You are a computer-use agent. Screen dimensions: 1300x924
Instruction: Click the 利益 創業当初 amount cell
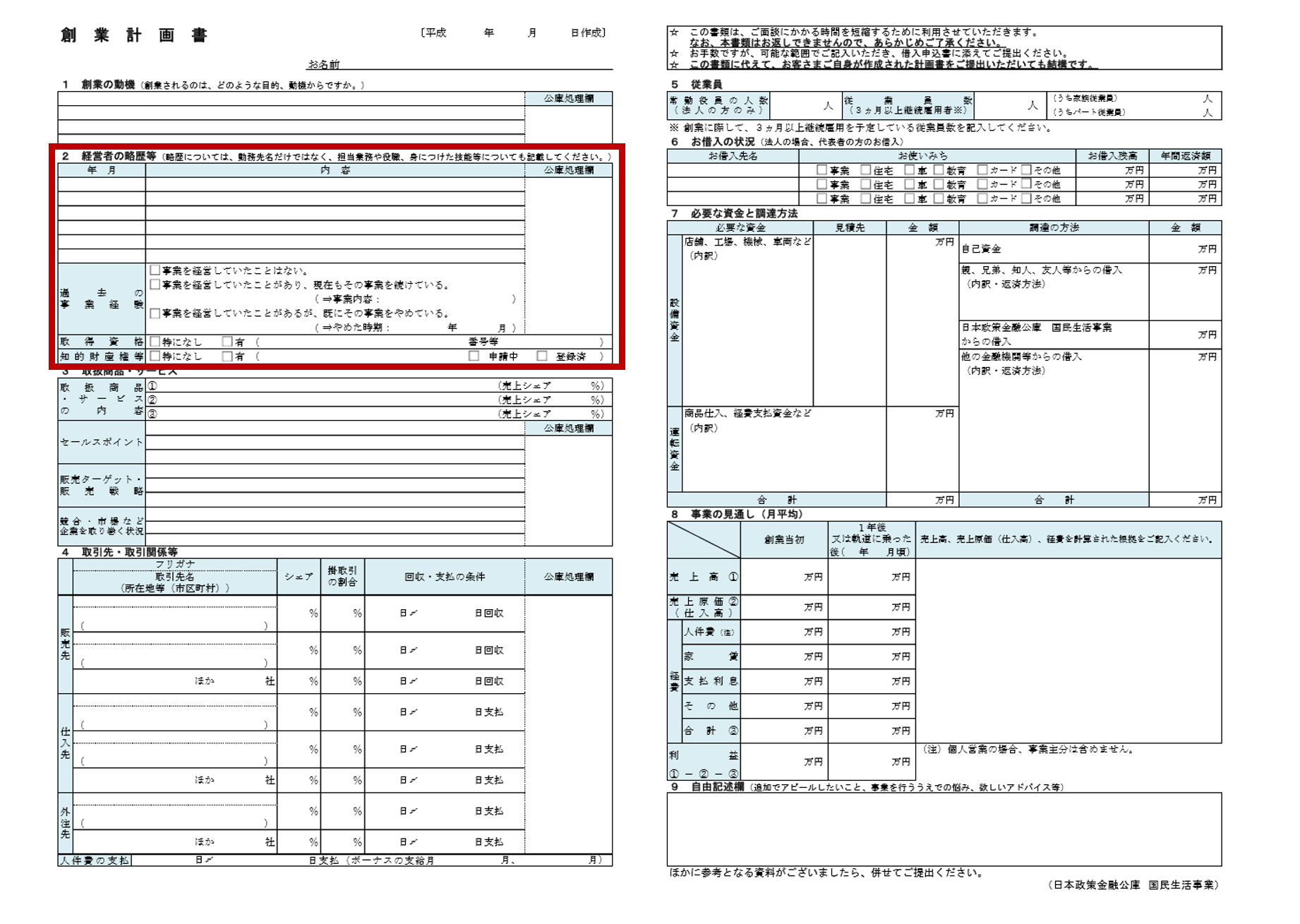click(784, 762)
